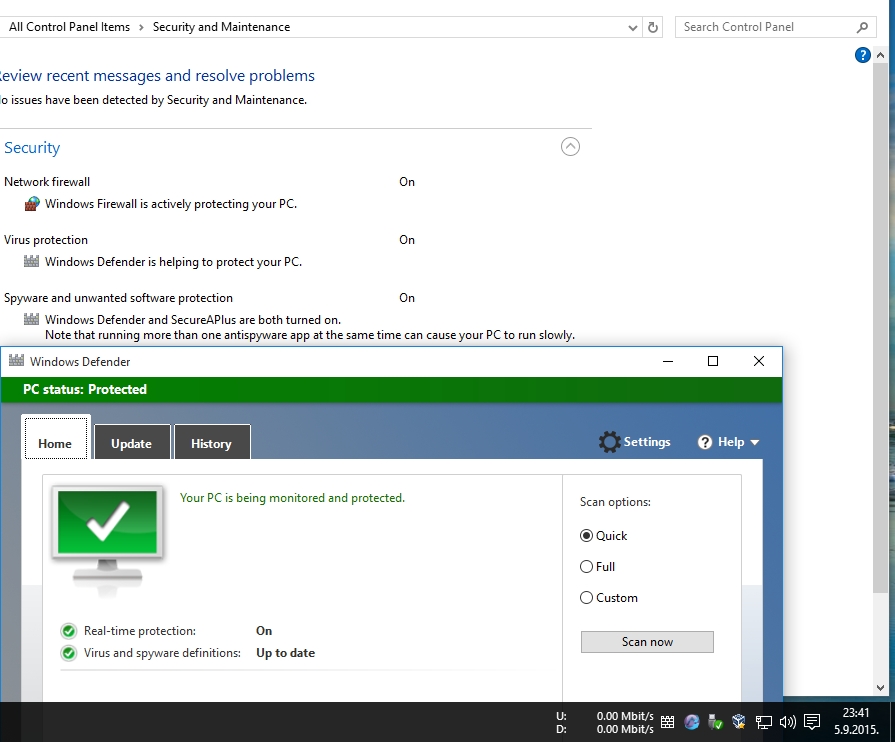Open Windows Defender Settings gear
This screenshot has height=742, width=895.
[634, 442]
